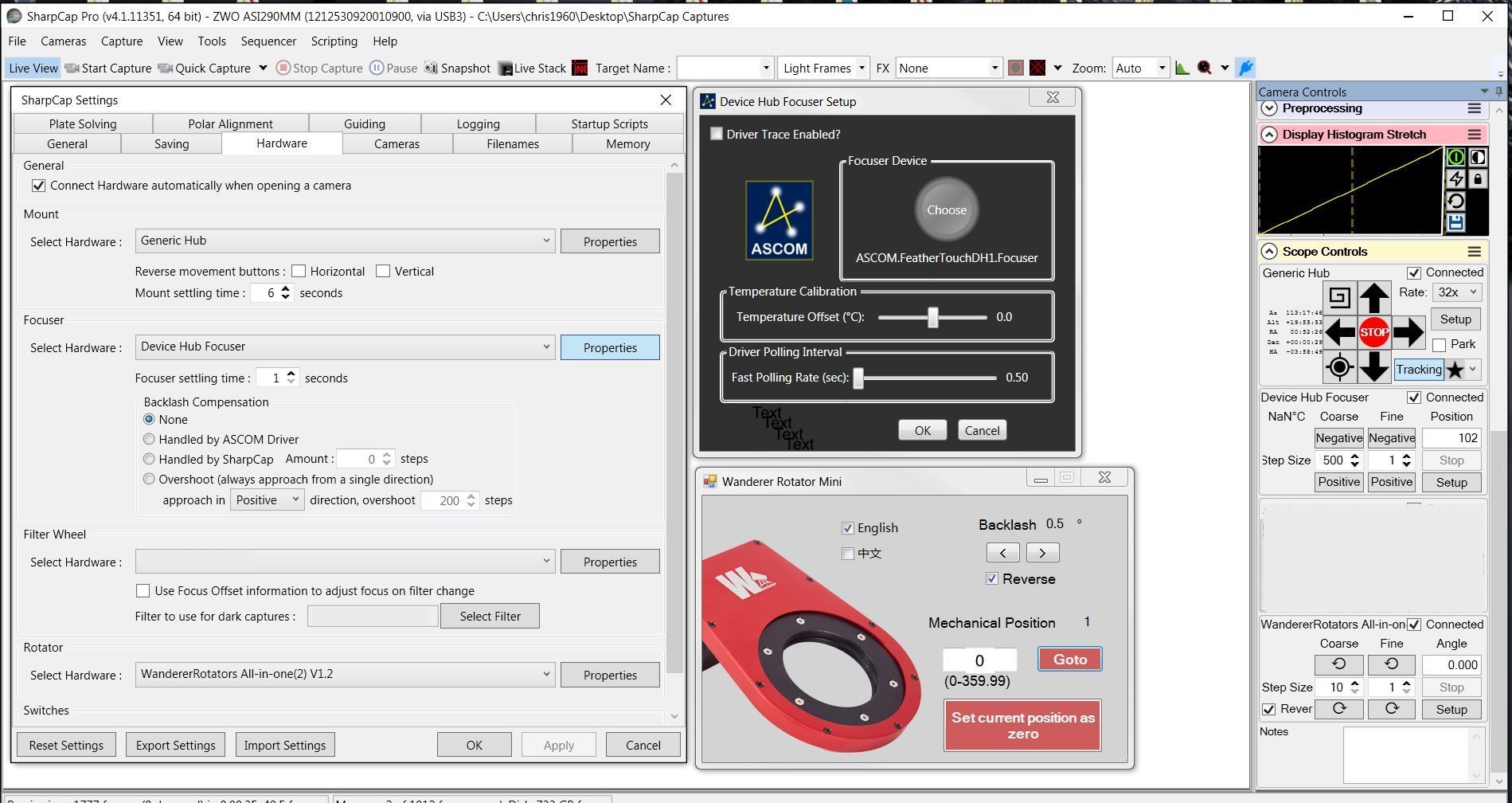Click the Focuser Properties button
Screen dimensions: 1512x803
click(610, 347)
